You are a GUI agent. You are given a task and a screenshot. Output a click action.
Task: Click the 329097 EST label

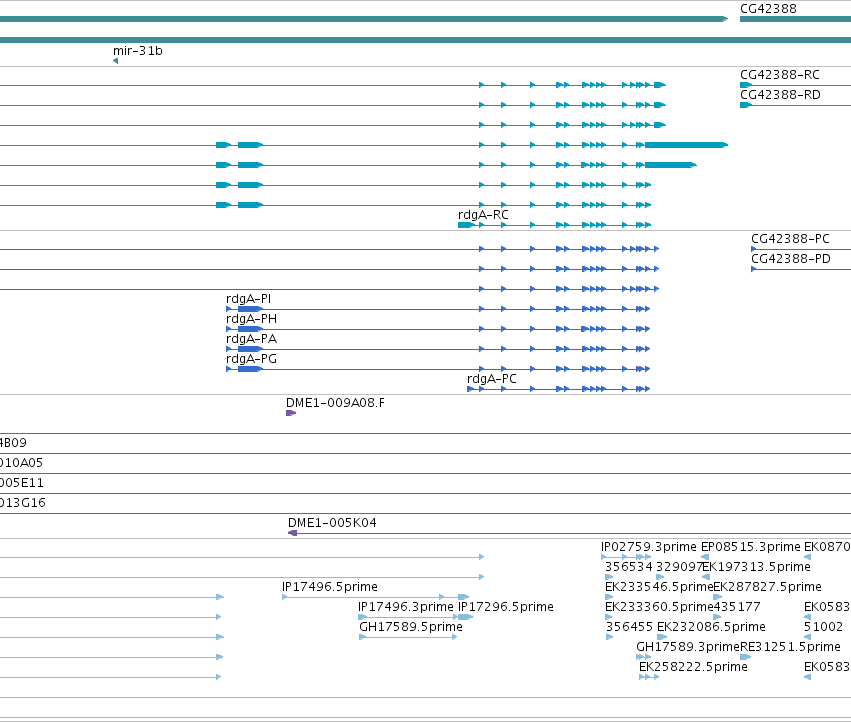[x=679, y=567]
